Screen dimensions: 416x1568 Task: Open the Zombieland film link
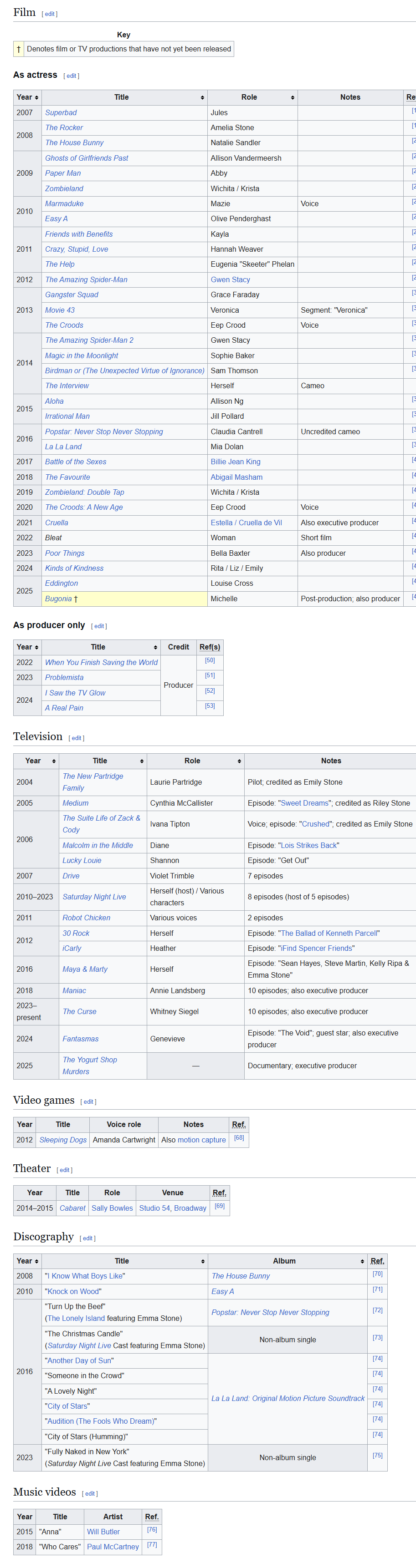(64, 189)
